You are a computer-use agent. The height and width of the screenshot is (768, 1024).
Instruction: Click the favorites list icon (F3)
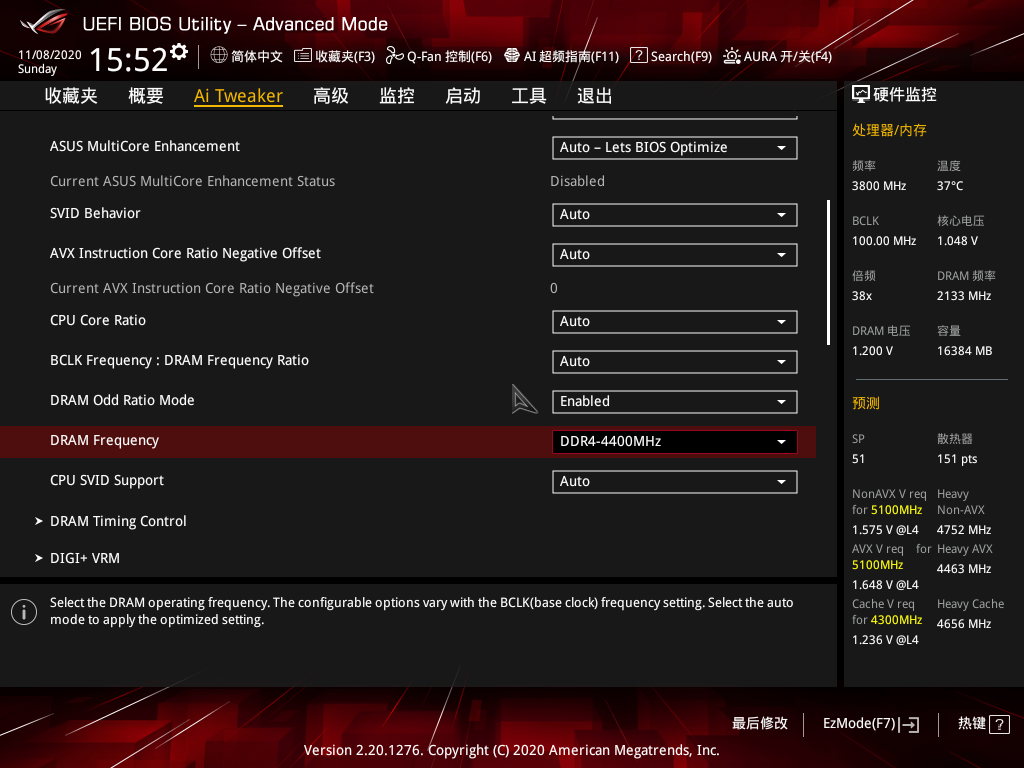(302, 56)
